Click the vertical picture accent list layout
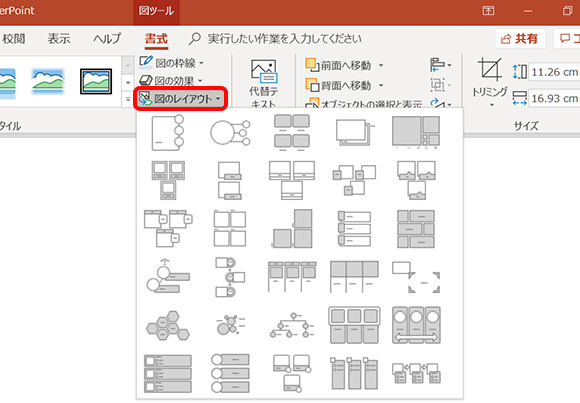The width and height of the screenshot is (580, 403). pyautogui.click(x=230, y=373)
